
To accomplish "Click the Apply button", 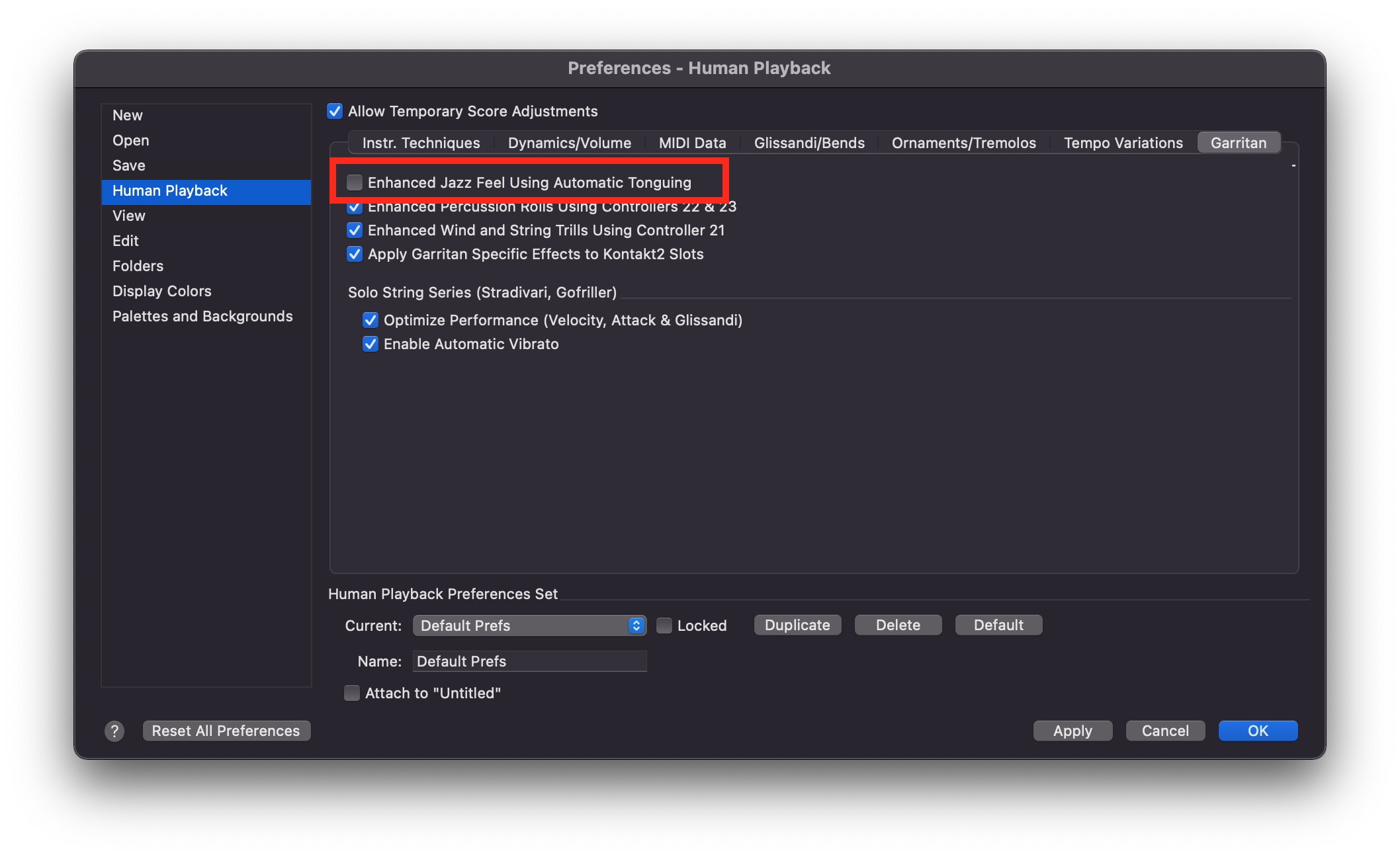I will coord(1072,731).
